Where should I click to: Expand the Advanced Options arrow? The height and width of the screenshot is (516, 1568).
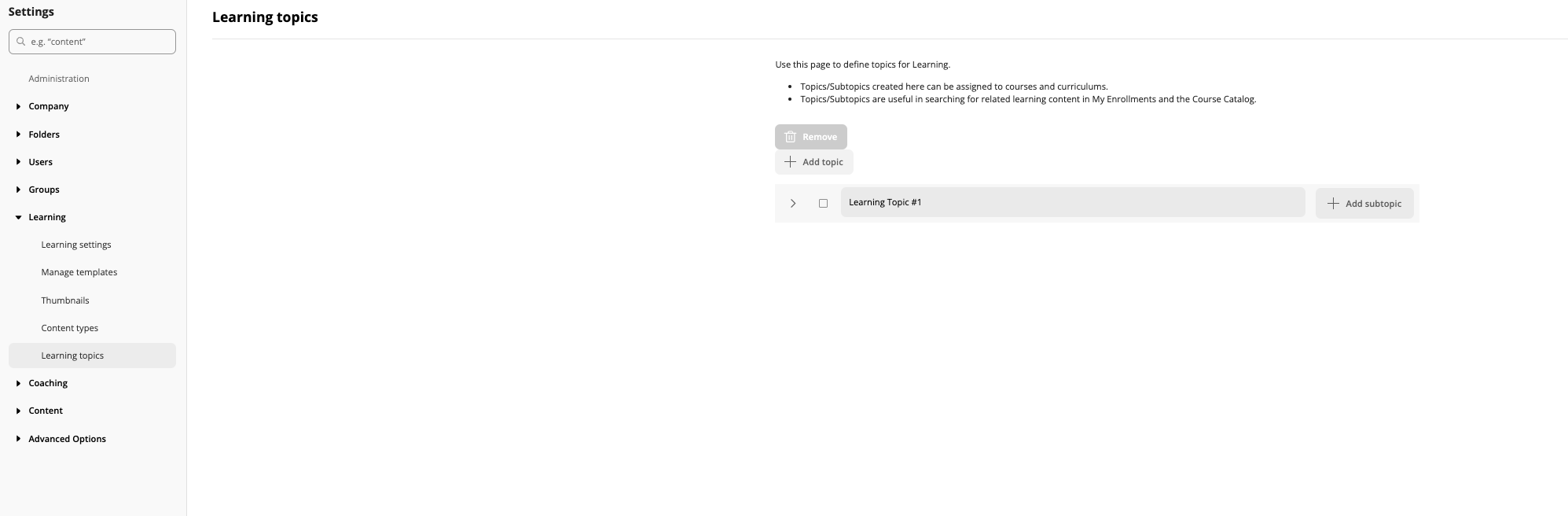pos(18,439)
